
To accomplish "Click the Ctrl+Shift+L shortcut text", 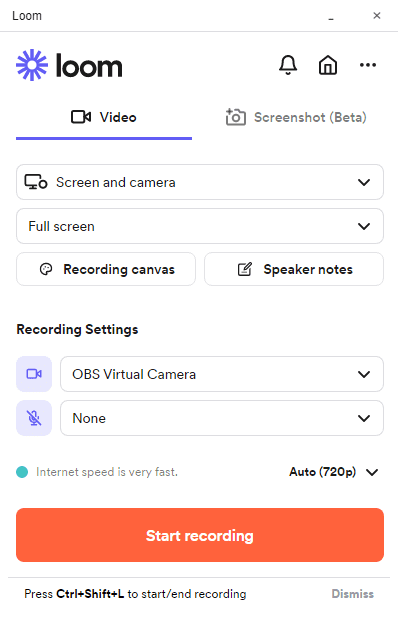I will pos(90,594).
